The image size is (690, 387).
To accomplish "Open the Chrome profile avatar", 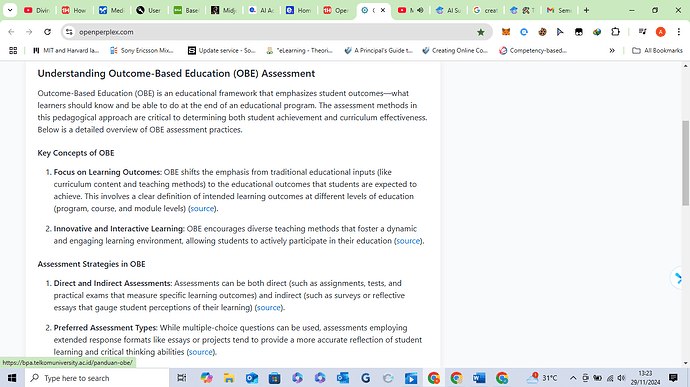I will (x=661, y=32).
